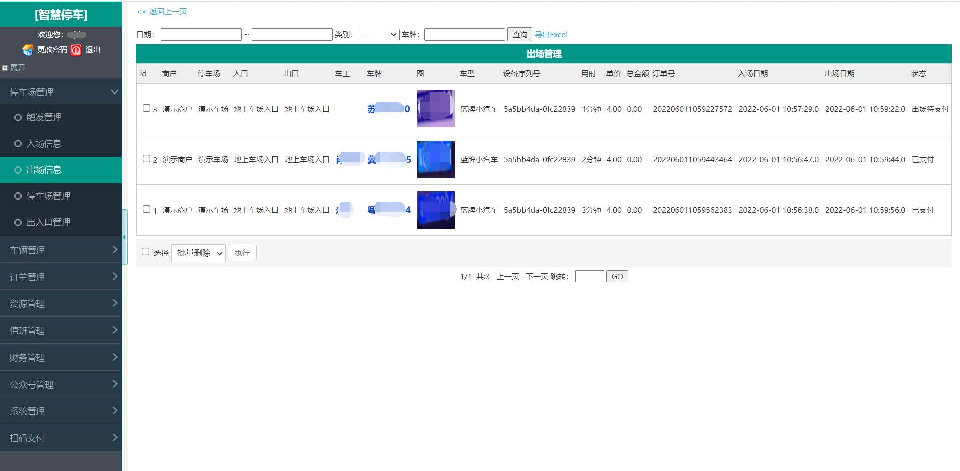Click exit time 2022-06-01 10:59:56.0
960x471 pixels.
865,210
